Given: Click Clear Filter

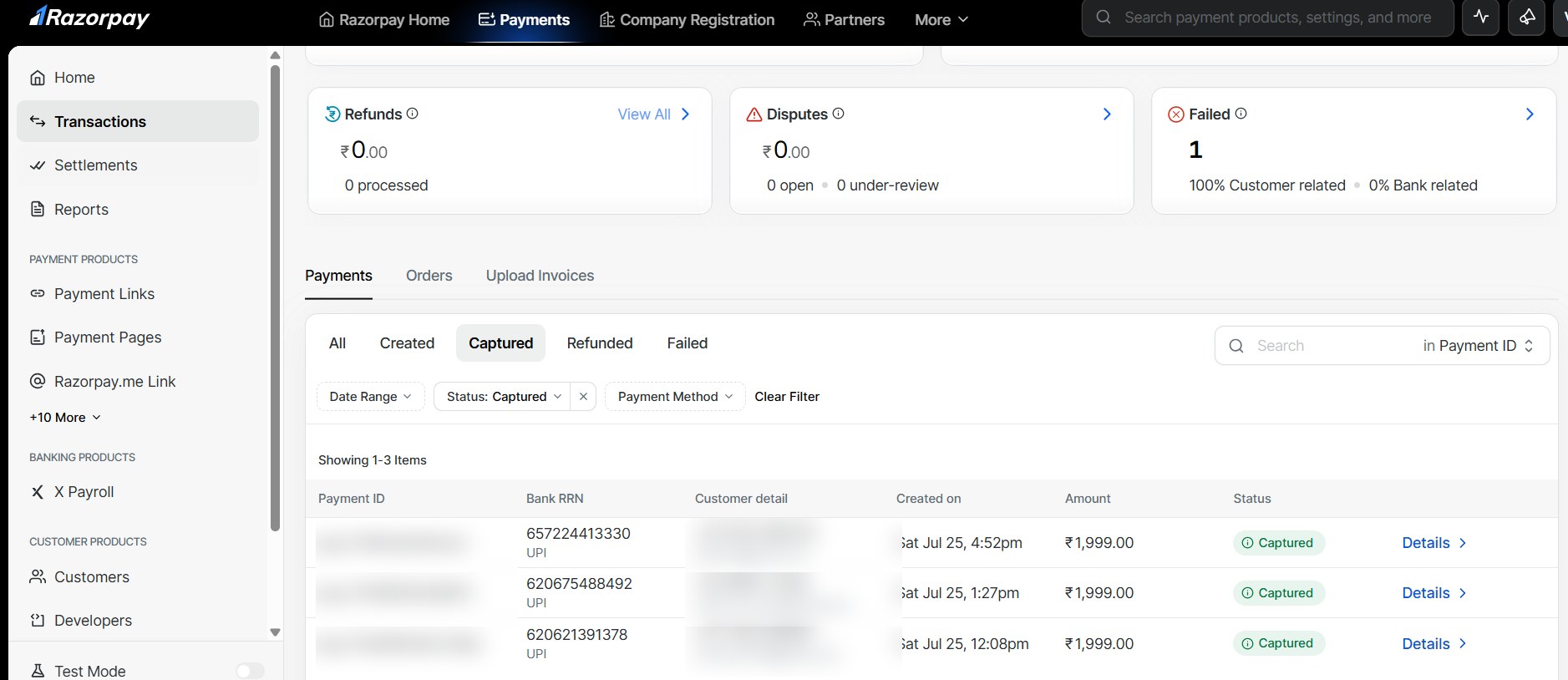Looking at the screenshot, I should pyautogui.click(x=787, y=397).
